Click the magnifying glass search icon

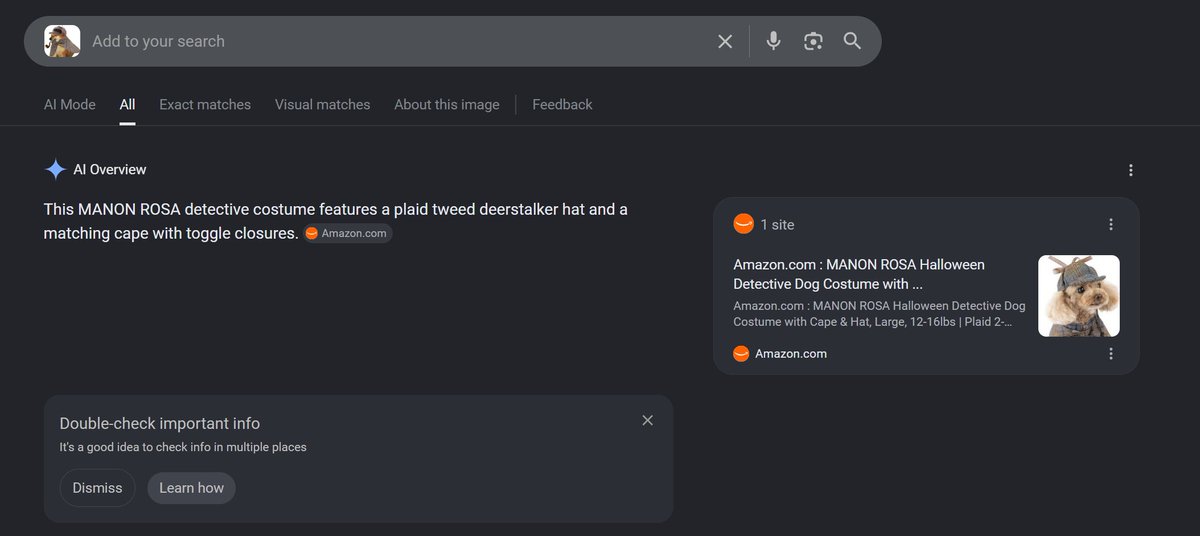click(x=852, y=41)
